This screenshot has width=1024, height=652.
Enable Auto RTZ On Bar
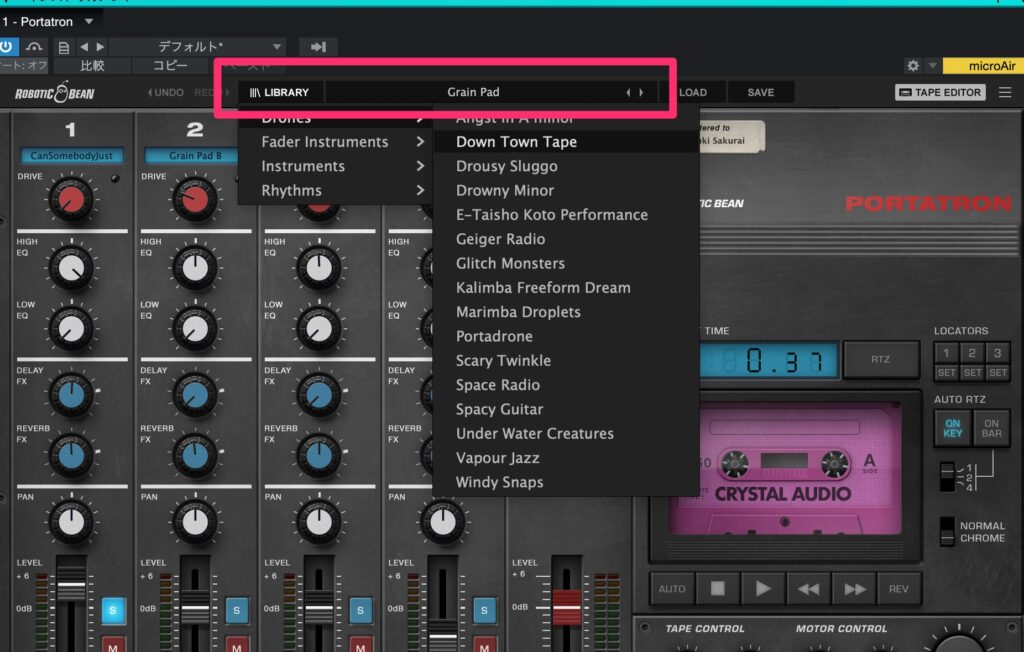pyautogui.click(x=991, y=427)
